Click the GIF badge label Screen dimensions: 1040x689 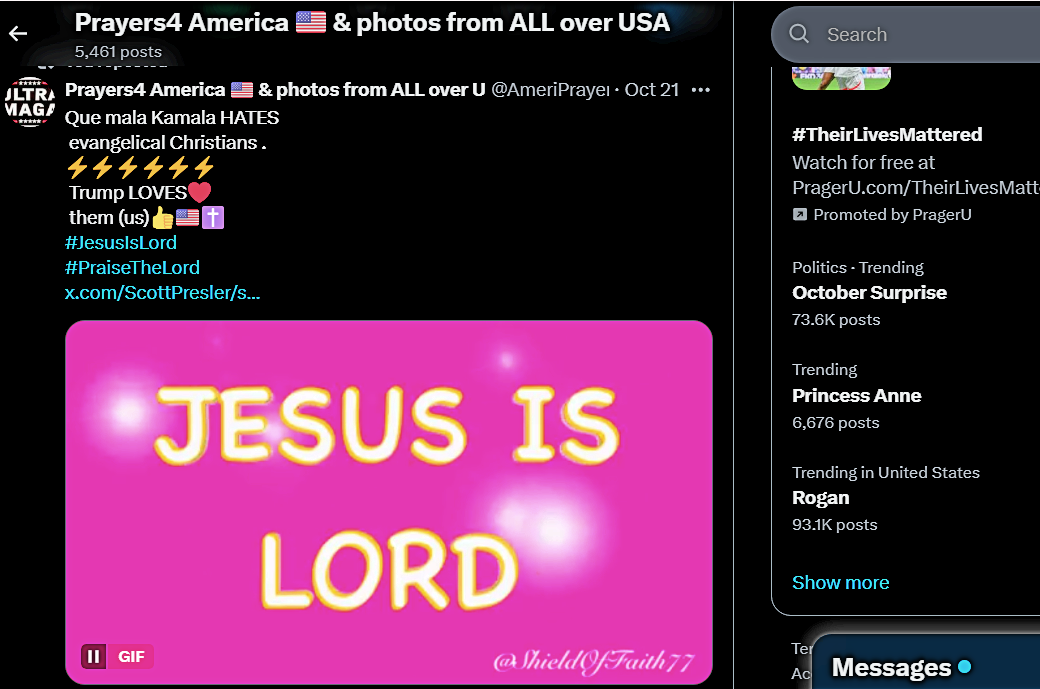pyautogui.click(x=131, y=657)
